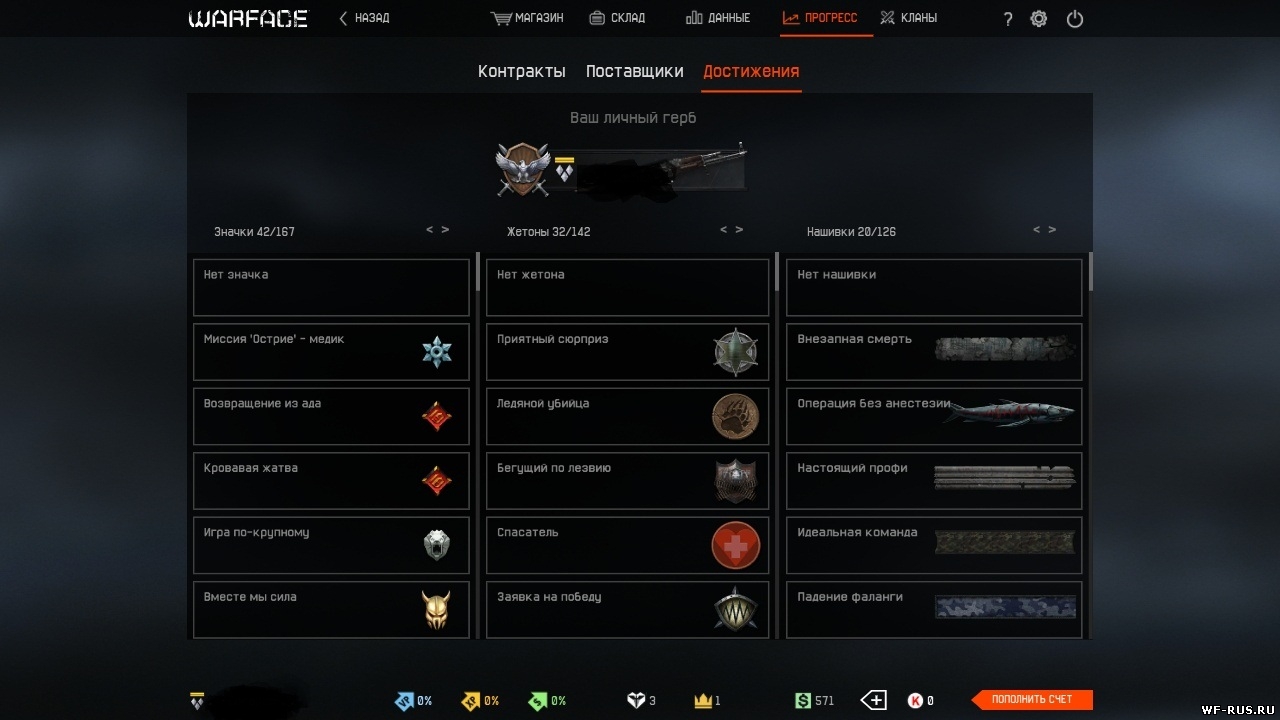The height and width of the screenshot is (720, 1280).
Task: Go to next page of Нашивки stripes
Action: pyautogui.click(x=1052, y=230)
